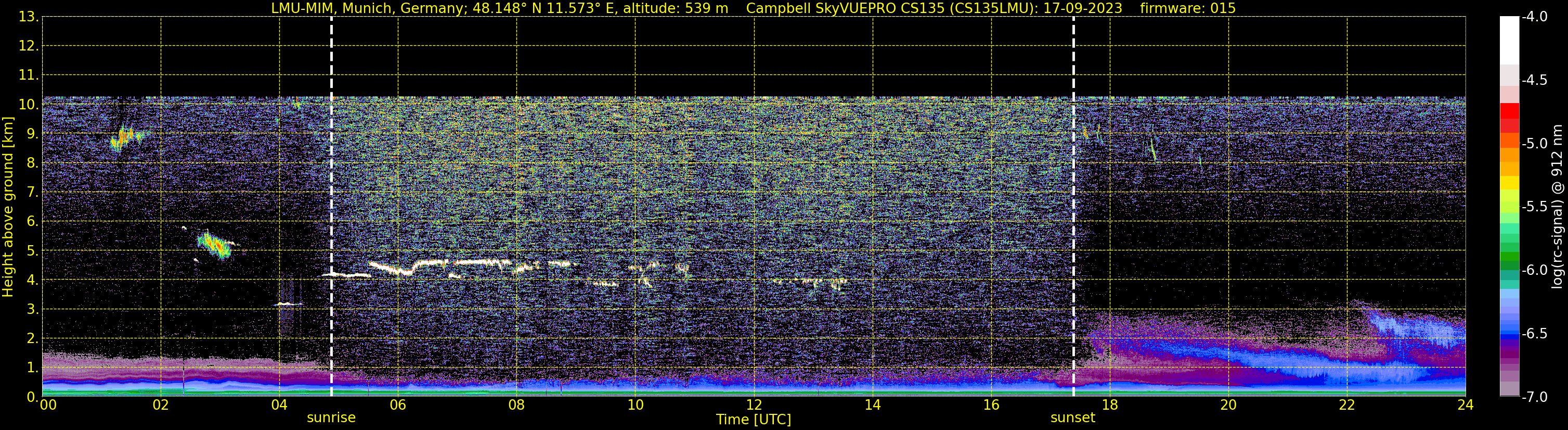The width and height of the screenshot is (1568, 430).
Task: Click the '12' time tick label
Action: (754, 406)
